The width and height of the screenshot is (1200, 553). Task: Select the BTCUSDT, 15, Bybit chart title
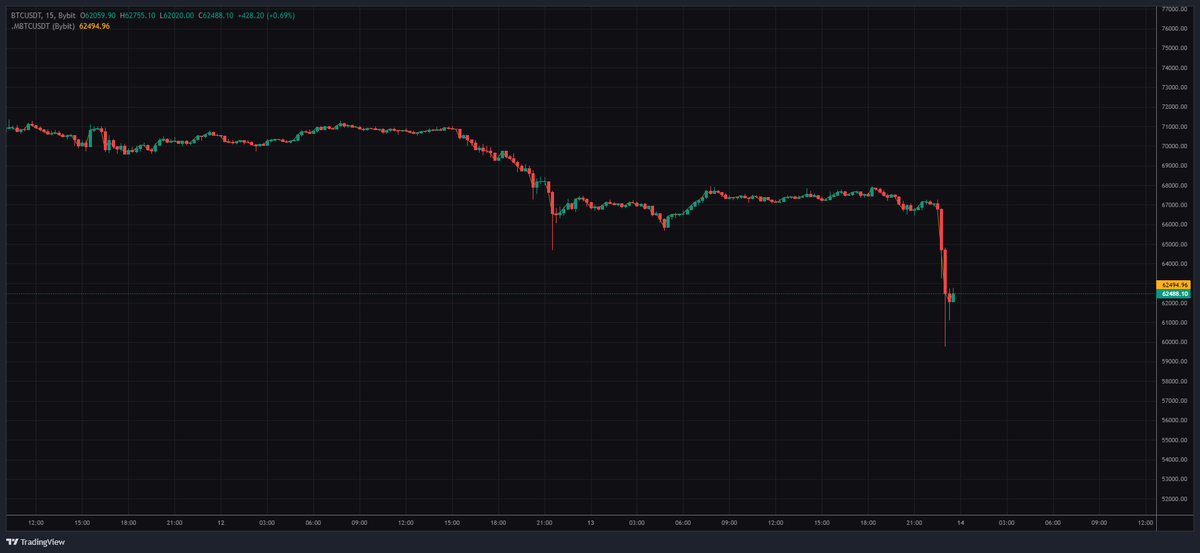pyautogui.click(x=44, y=16)
